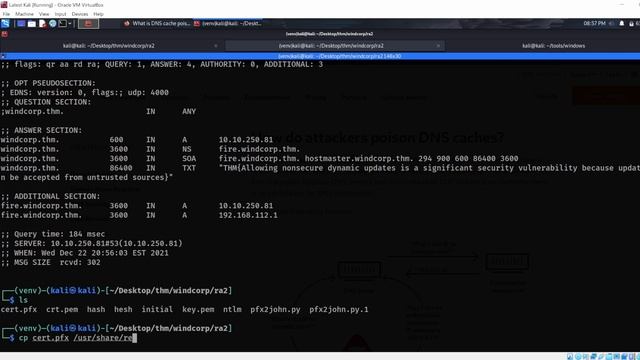Click the VirtualBox window title icon

tap(4, 4)
